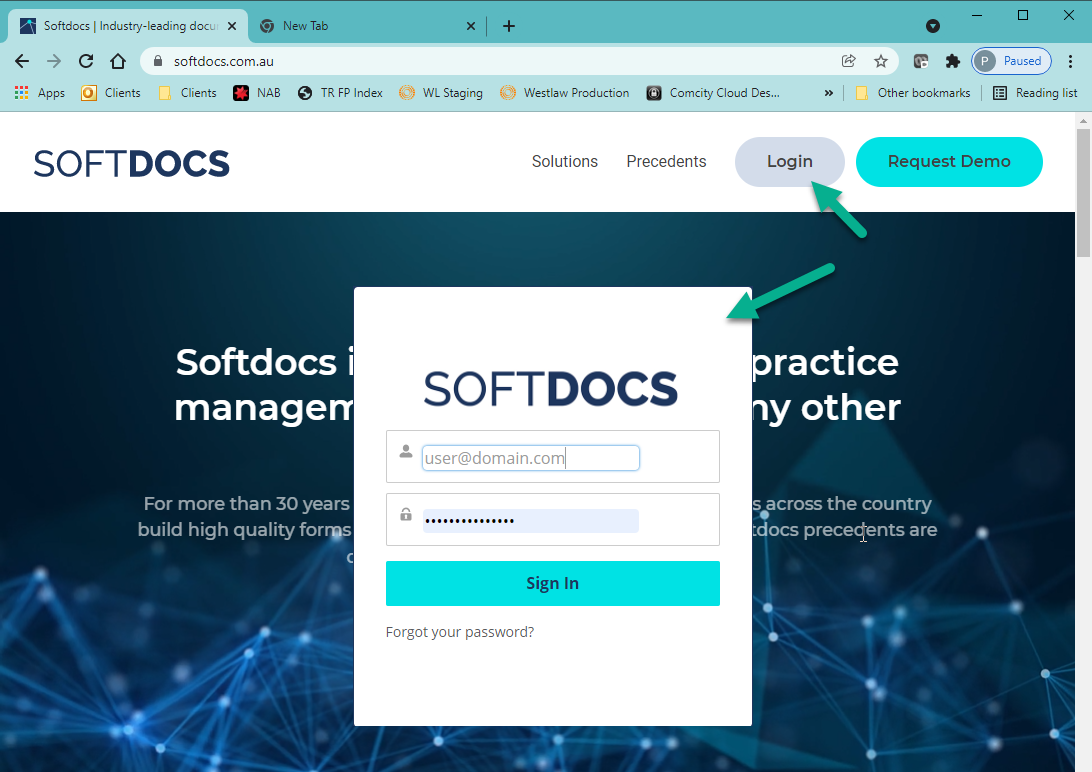
Task: Open Chrome three-dot menu
Action: (1071, 61)
